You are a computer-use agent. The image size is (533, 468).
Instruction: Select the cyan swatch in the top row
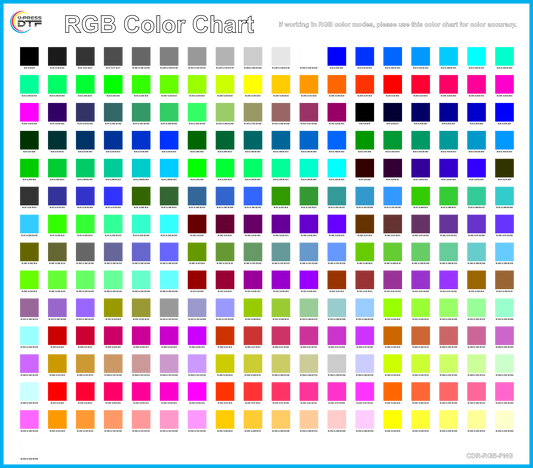[x=476, y=56]
